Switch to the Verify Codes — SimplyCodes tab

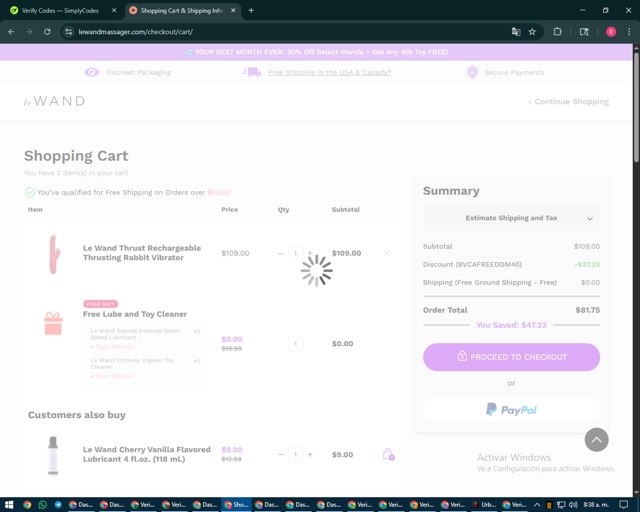click(x=60, y=11)
